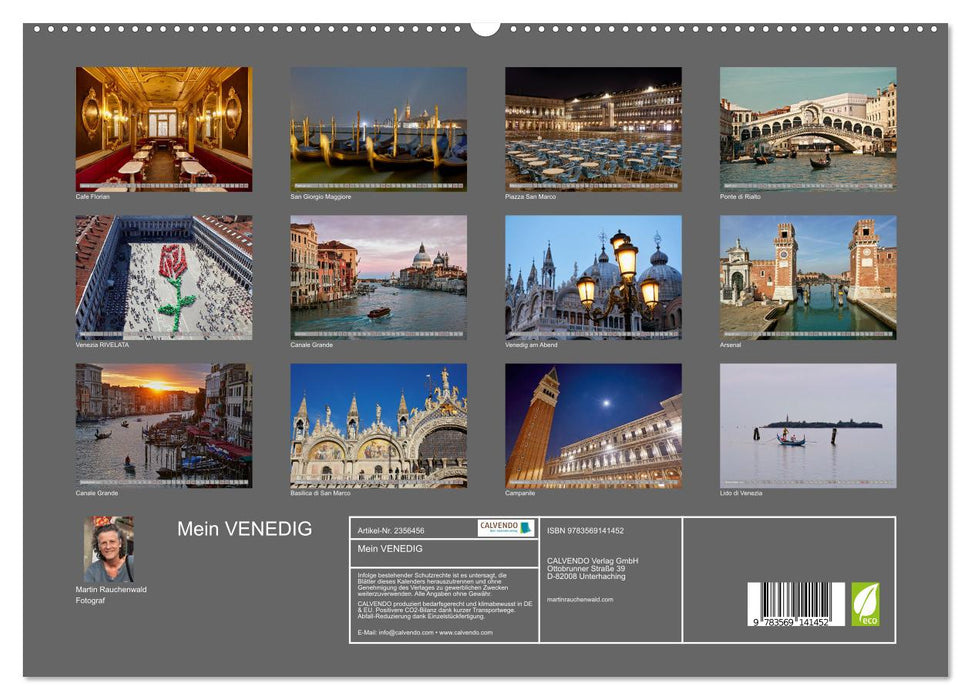
Task: Open the martinrauchenwald.com link
Action: pyautogui.click(x=580, y=600)
